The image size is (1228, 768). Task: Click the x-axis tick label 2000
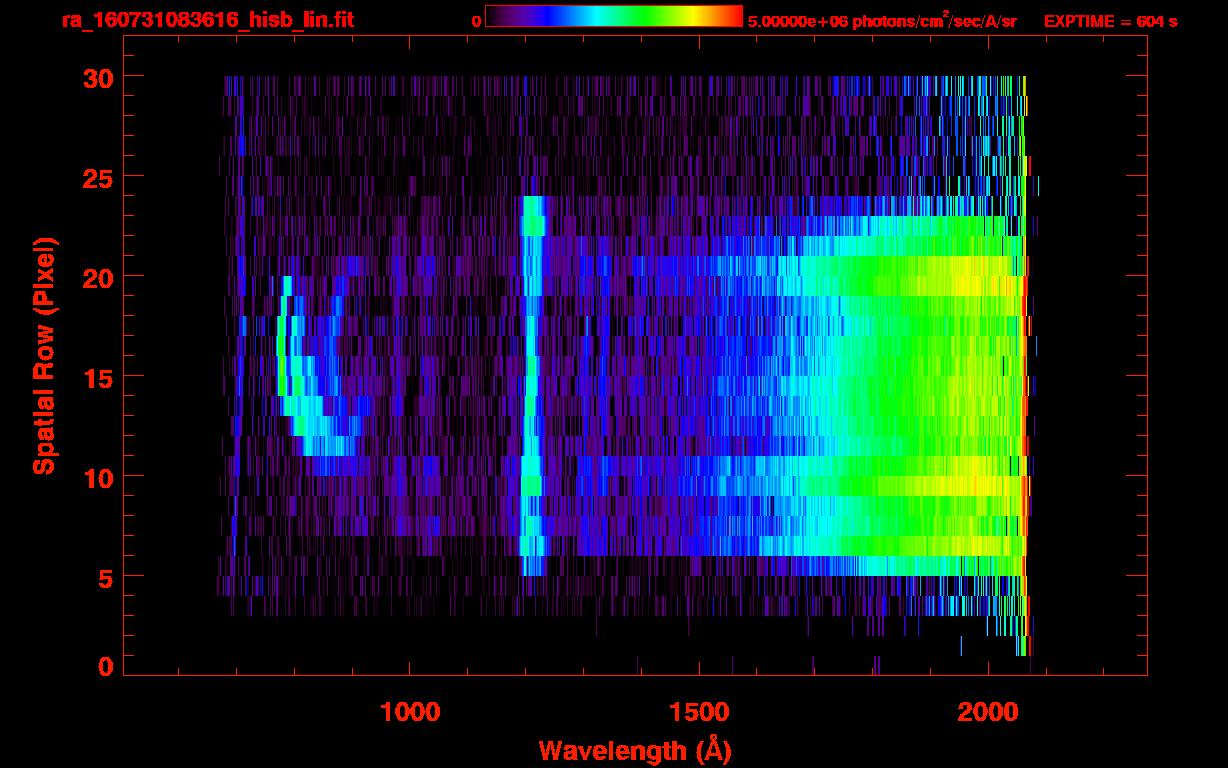(x=988, y=711)
